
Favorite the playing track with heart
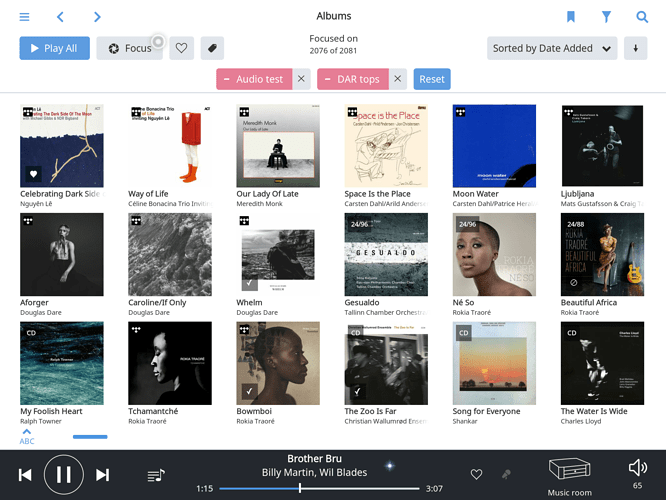point(476,474)
